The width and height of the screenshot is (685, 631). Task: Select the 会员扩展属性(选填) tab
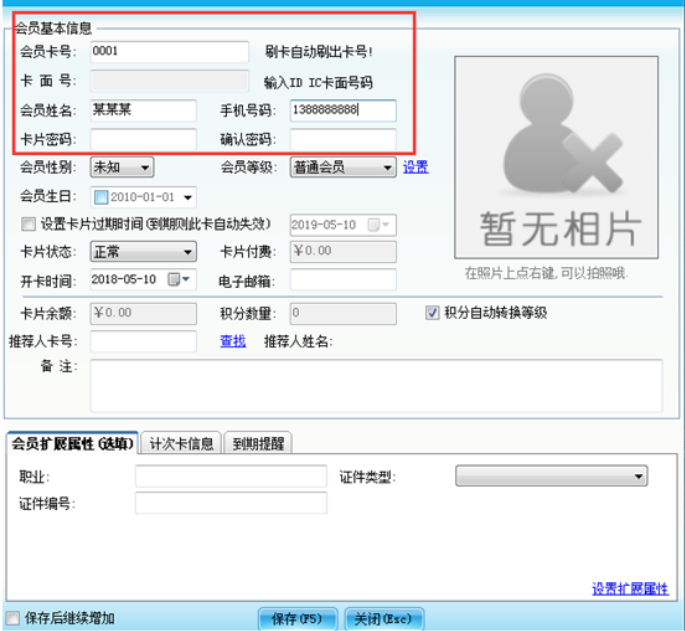[x=73, y=444]
